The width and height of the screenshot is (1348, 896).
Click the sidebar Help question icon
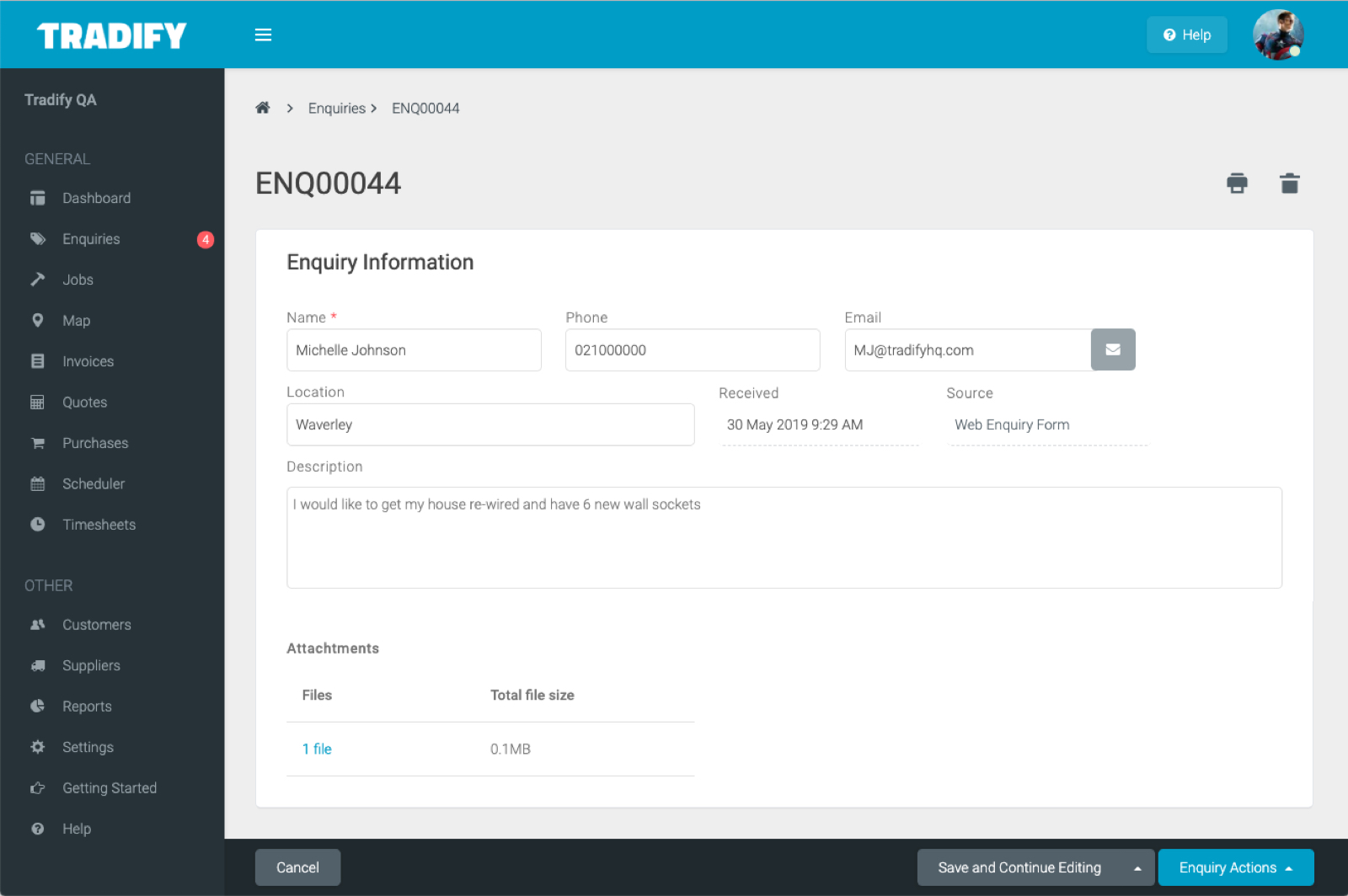tap(38, 829)
